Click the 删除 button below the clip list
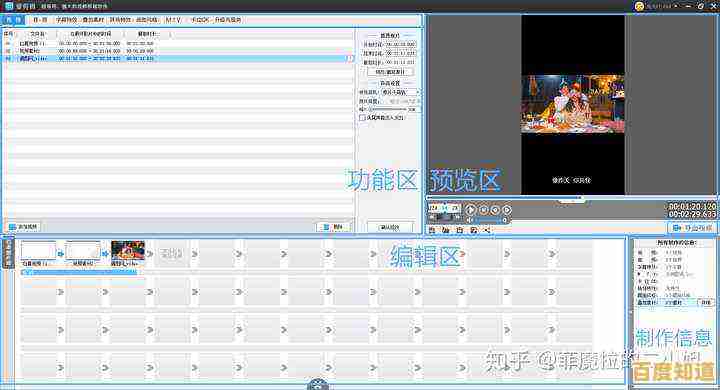The width and height of the screenshot is (720, 390). point(333,227)
